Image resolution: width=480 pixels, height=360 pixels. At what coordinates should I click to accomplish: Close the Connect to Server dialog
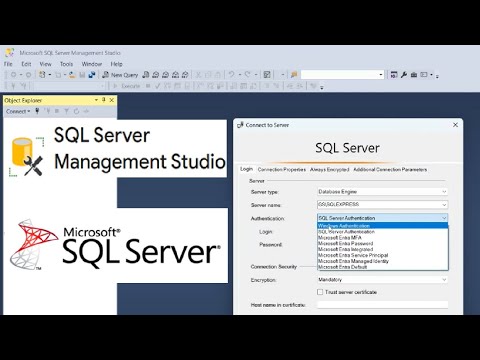tap(455, 125)
